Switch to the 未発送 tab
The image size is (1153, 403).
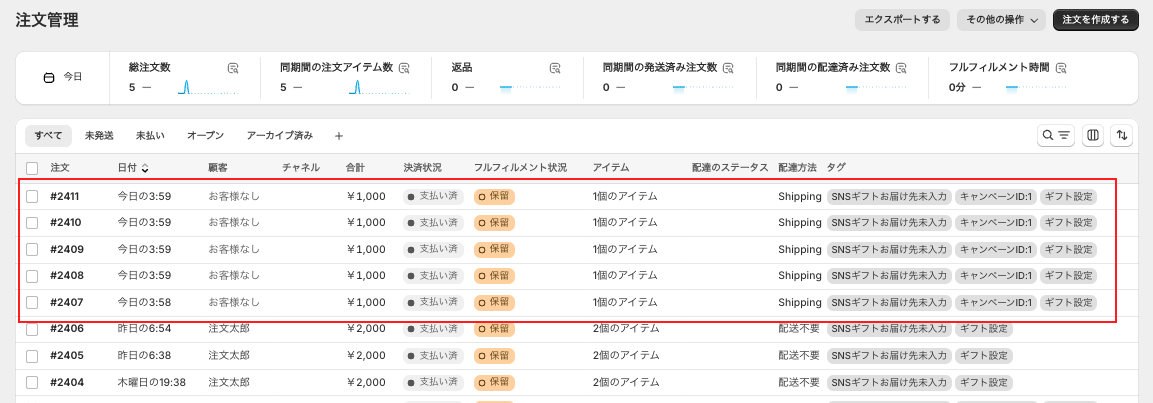tap(99, 135)
